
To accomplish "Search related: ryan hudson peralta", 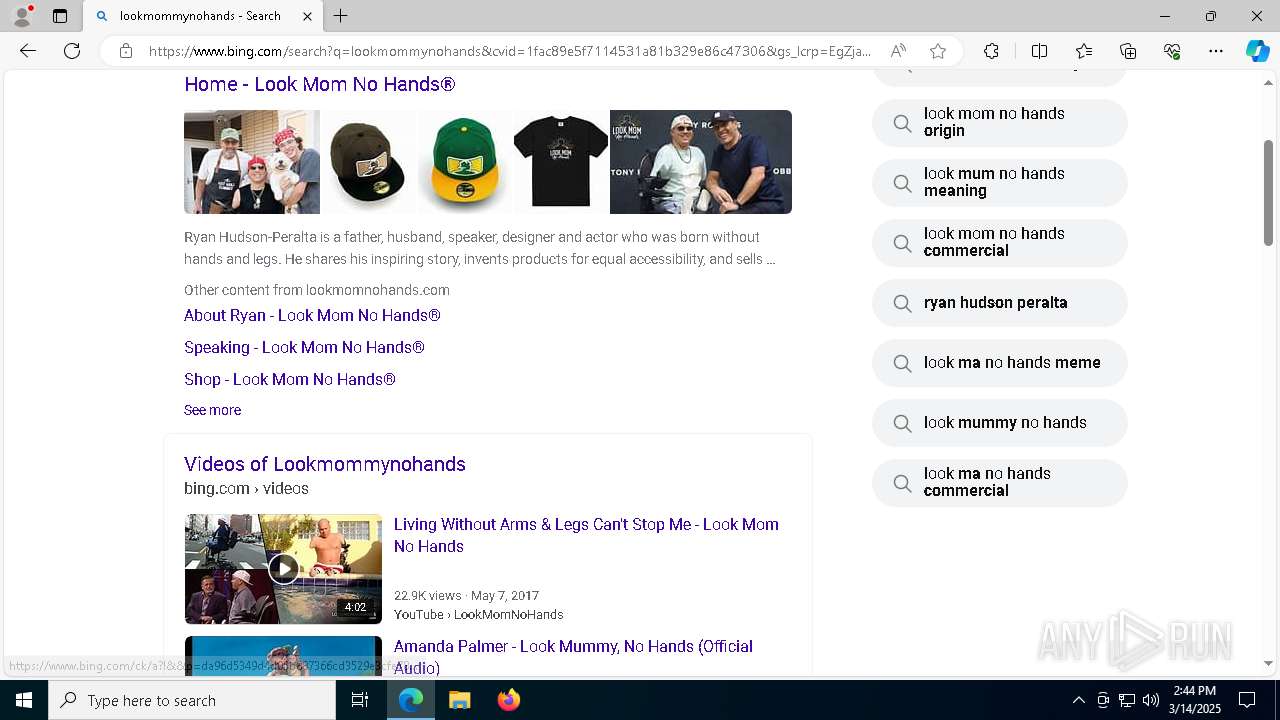I will click(x=1000, y=303).
